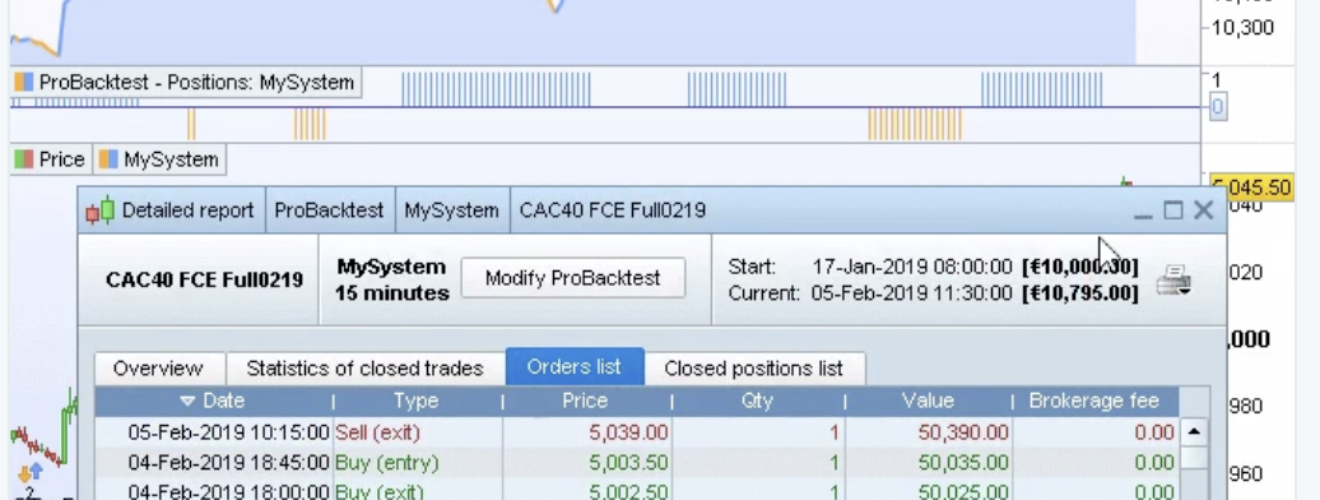The height and width of the screenshot is (500, 1320).
Task: Click the 5,003.50 price cell
Action: [x=628, y=463]
